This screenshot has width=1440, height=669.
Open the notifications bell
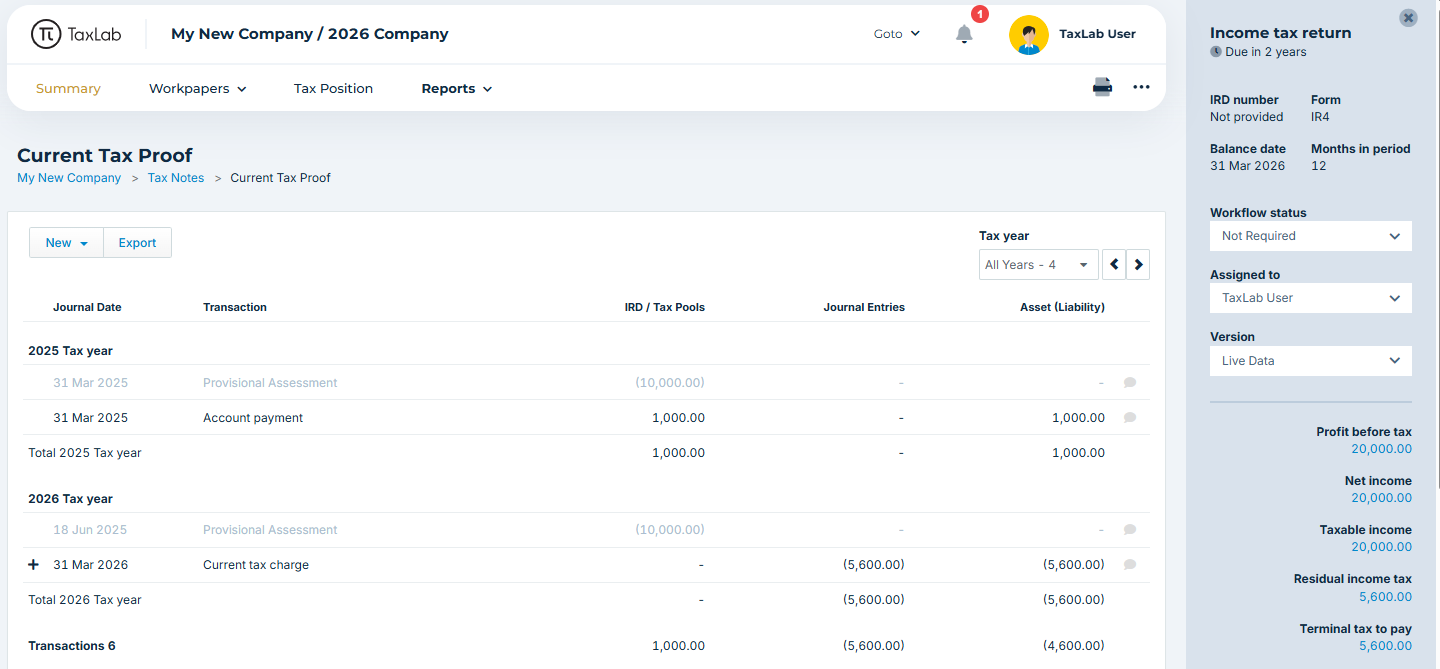[x=964, y=34]
